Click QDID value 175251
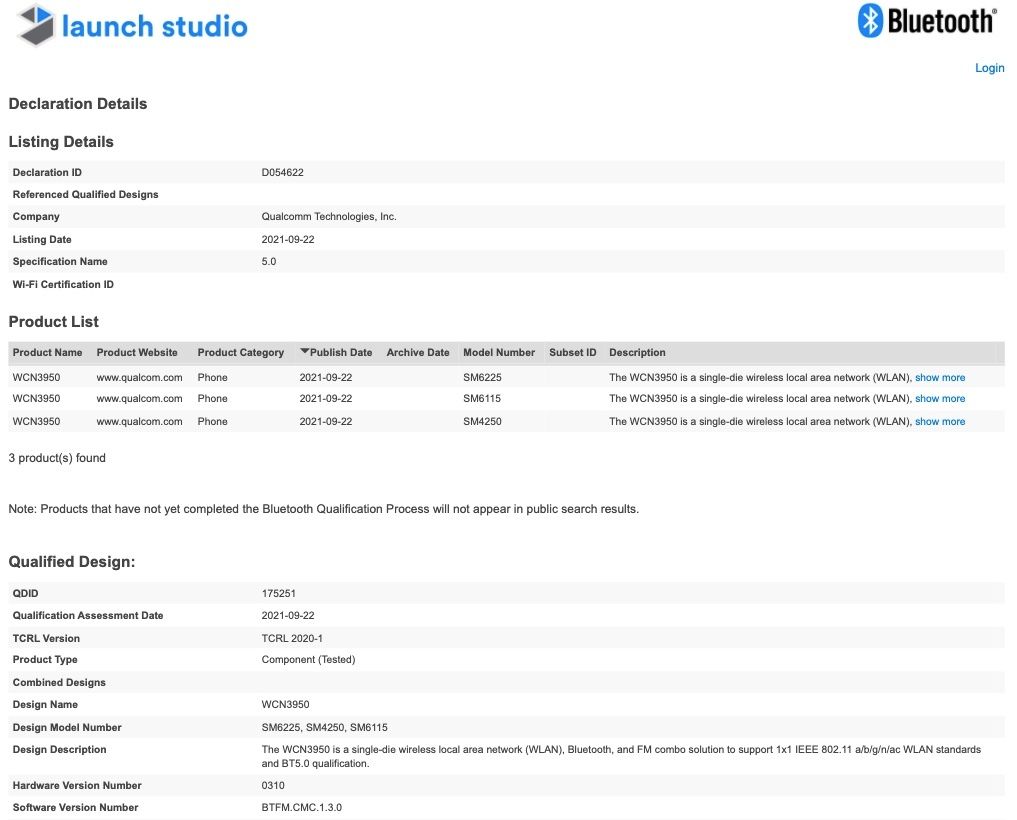The width and height of the screenshot is (1017, 820). click(x=279, y=593)
